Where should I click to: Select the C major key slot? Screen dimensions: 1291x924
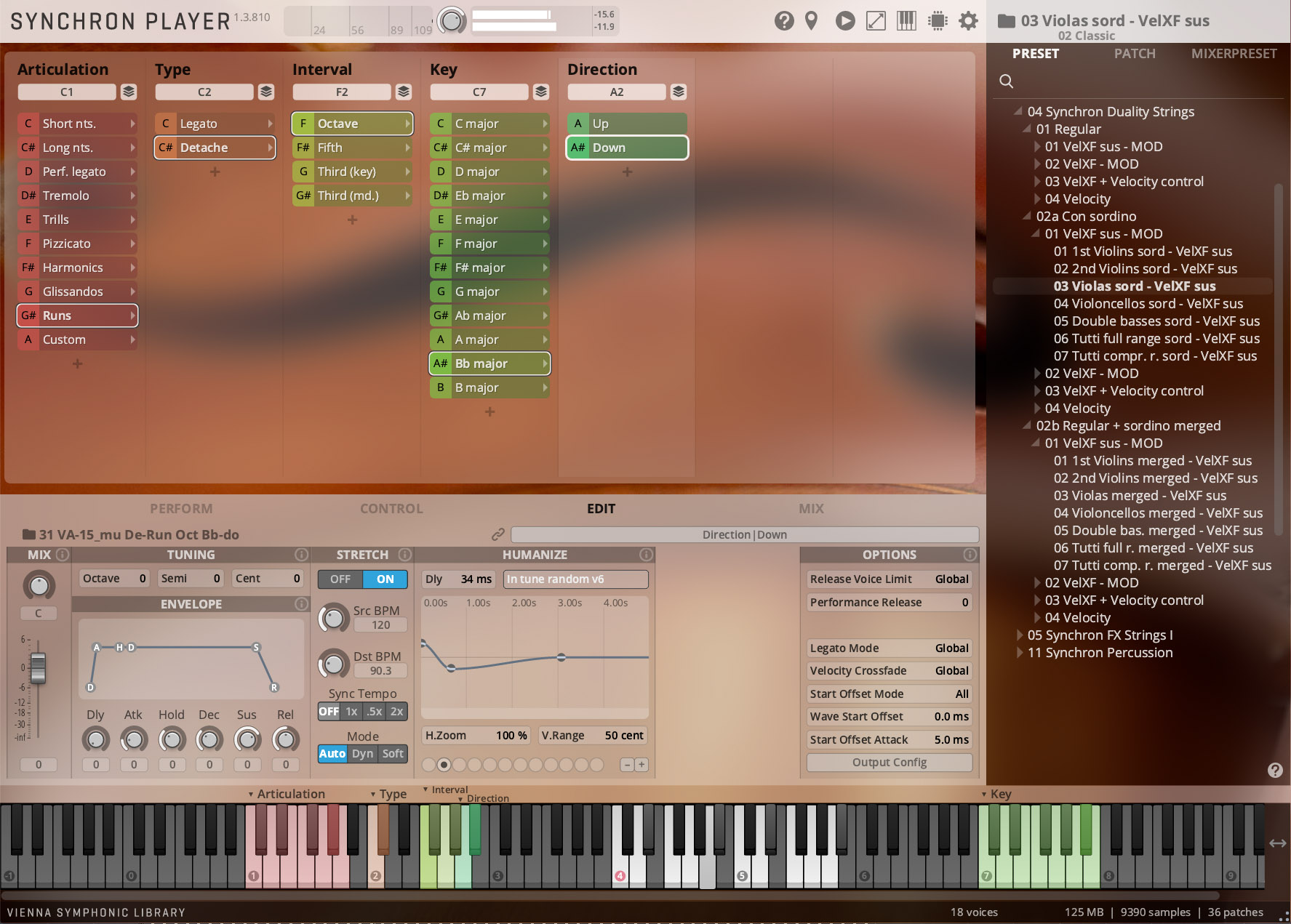(x=490, y=124)
